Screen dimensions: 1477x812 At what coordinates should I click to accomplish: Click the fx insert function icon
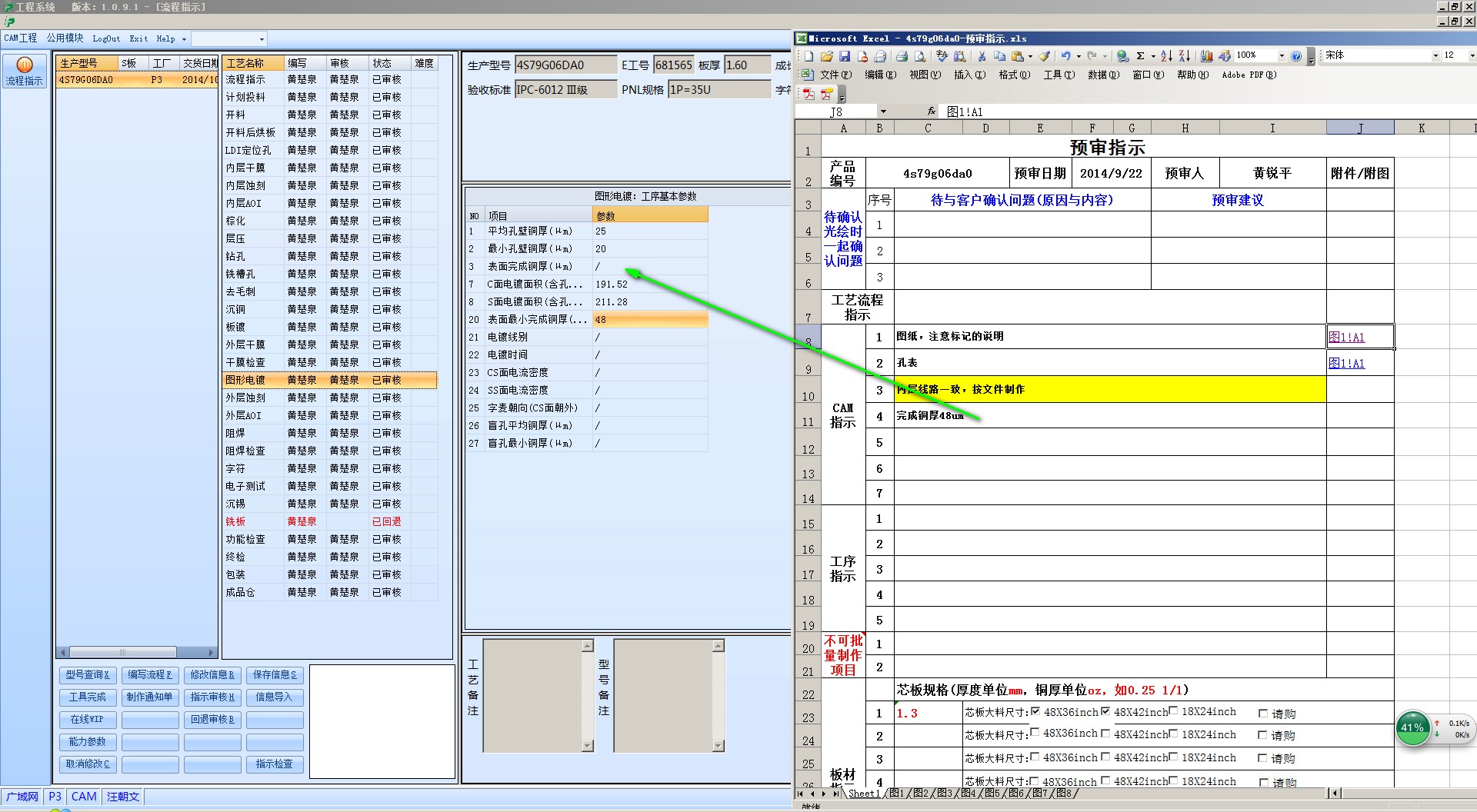tap(932, 111)
